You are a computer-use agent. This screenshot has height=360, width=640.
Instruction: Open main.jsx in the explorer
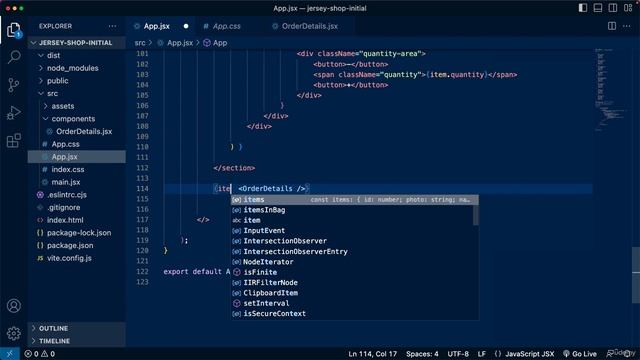pos(77,182)
